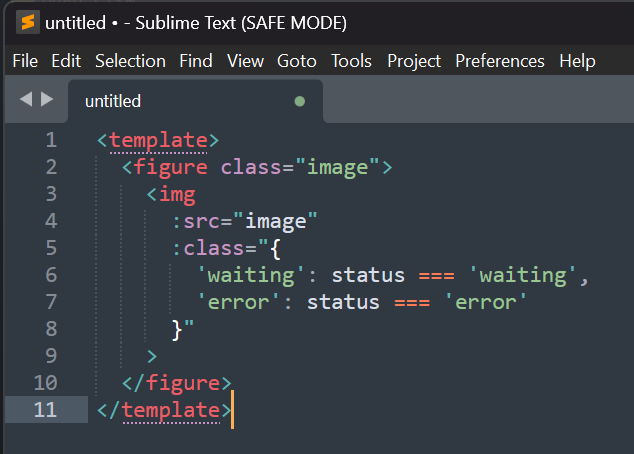The height and width of the screenshot is (454, 634).
Task: Click line number 4 in the gutter
Action: click(x=51, y=221)
